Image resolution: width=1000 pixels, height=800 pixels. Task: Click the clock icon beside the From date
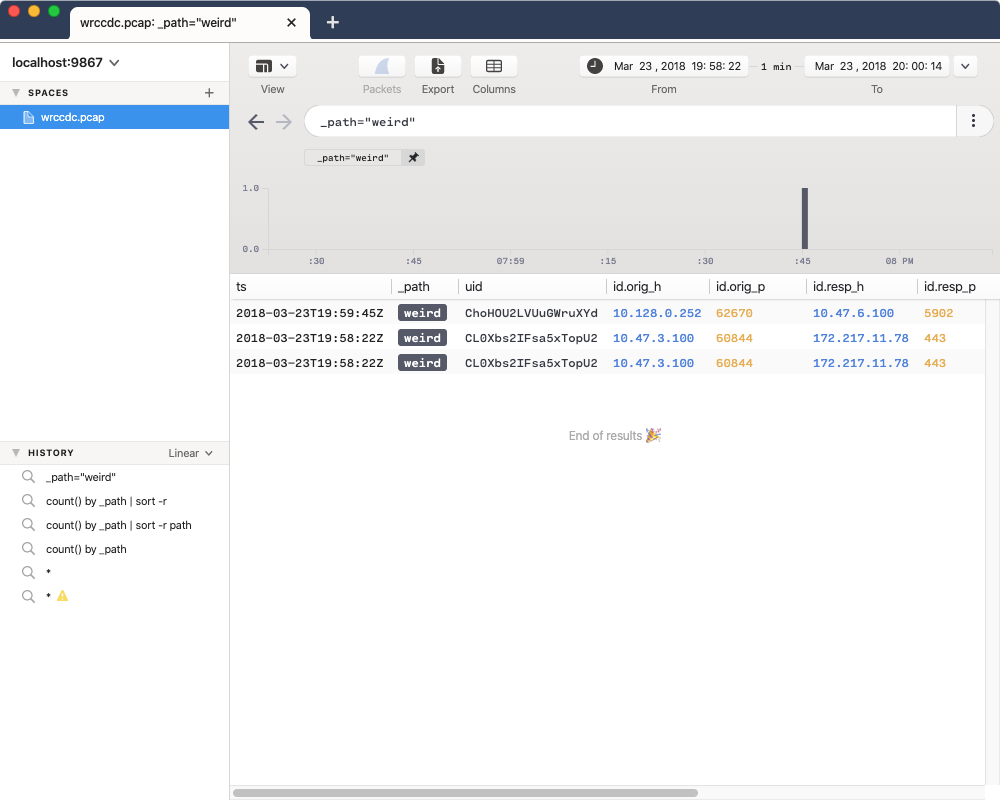coord(594,65)
